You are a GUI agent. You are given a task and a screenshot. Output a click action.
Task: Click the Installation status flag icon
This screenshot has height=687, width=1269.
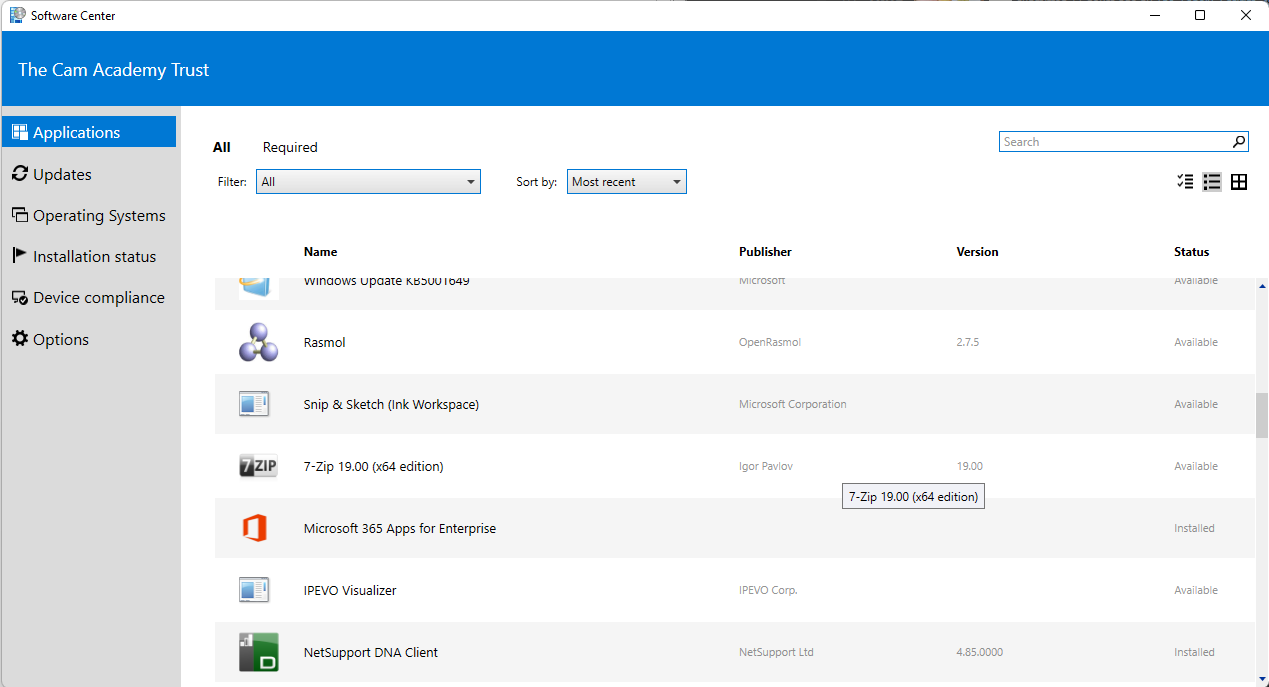click(x=20, y=256)
